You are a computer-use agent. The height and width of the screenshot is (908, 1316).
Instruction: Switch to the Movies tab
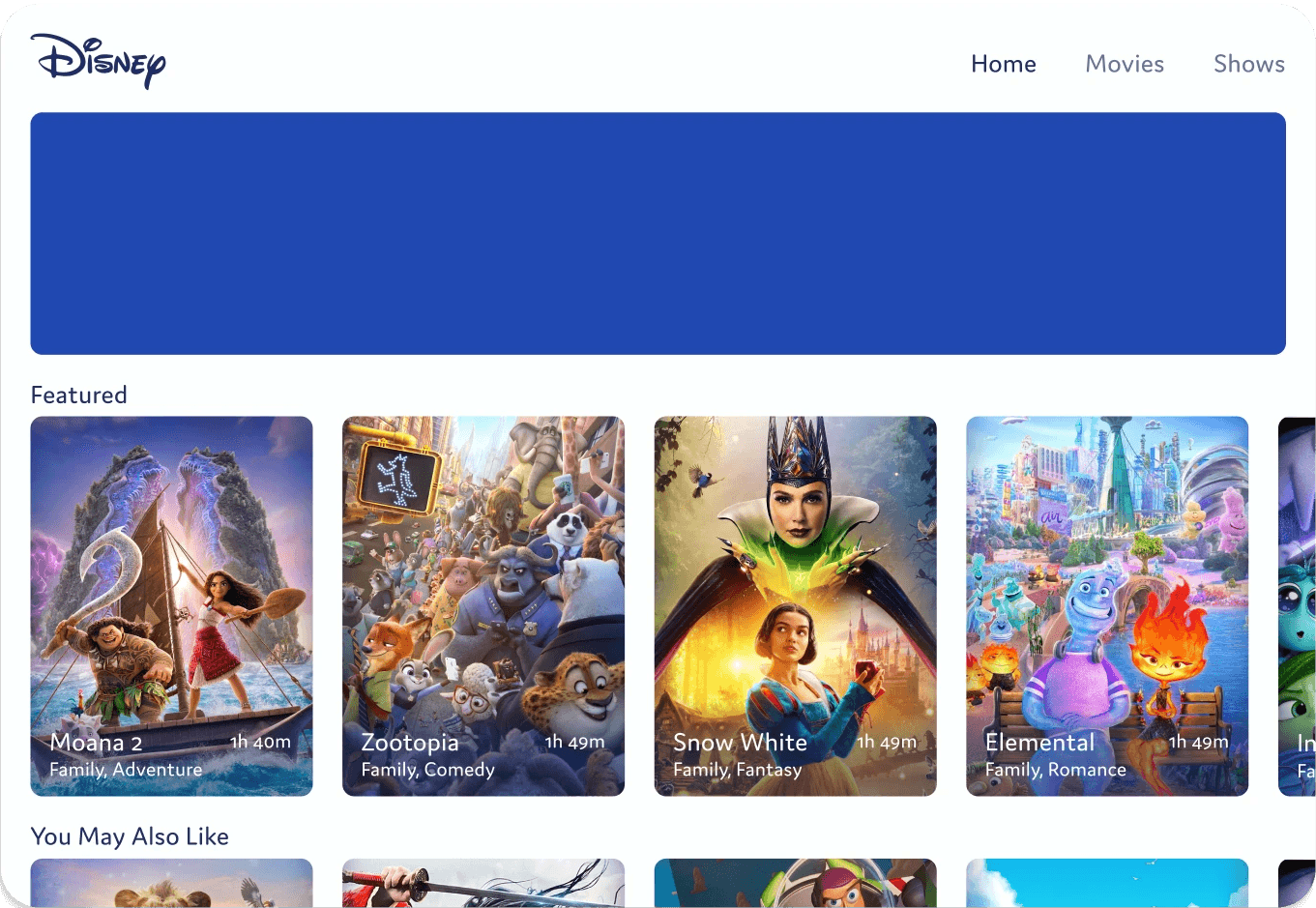point(1125,64)
